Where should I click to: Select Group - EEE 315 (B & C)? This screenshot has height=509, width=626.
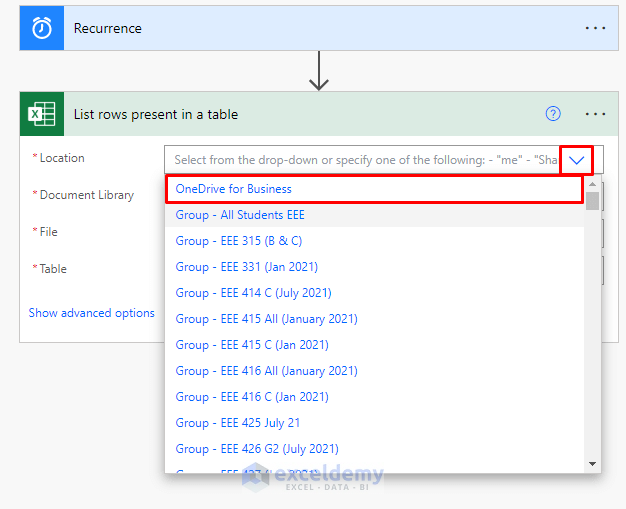pos(374,241)
